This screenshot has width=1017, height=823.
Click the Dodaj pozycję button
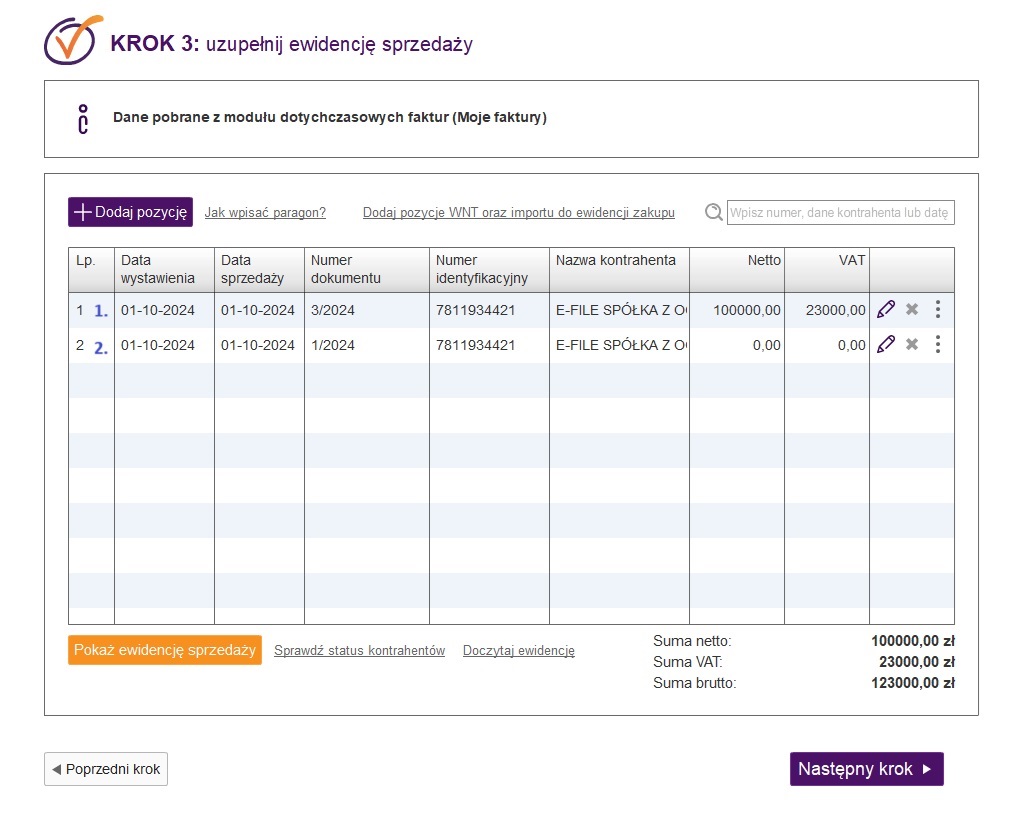pyautogui.click(x=130, y=212)
